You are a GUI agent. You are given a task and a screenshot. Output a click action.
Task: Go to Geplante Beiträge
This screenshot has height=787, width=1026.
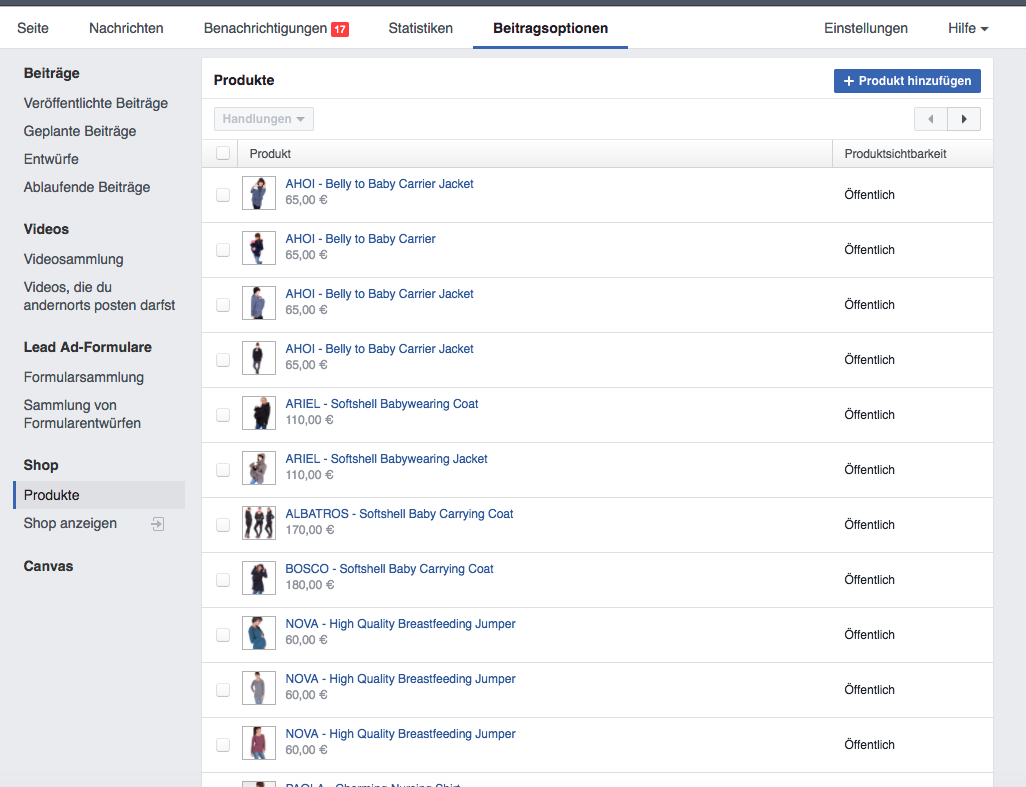pyautogui.click(x=80, y=131)
